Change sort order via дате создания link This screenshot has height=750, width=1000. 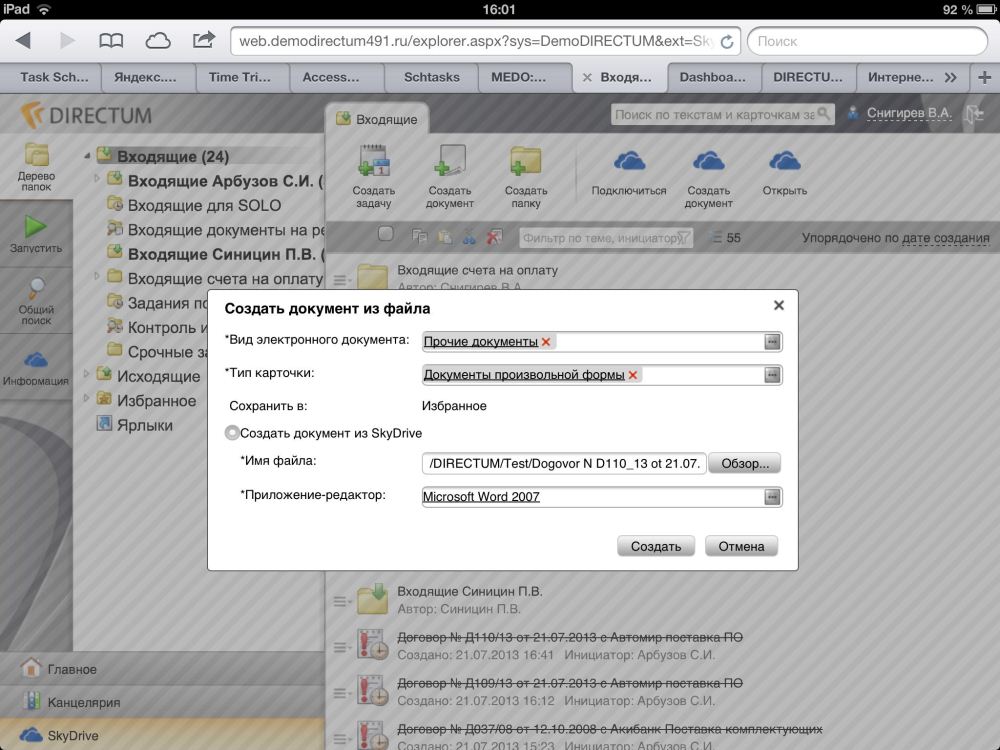click(x=946, y=238)
